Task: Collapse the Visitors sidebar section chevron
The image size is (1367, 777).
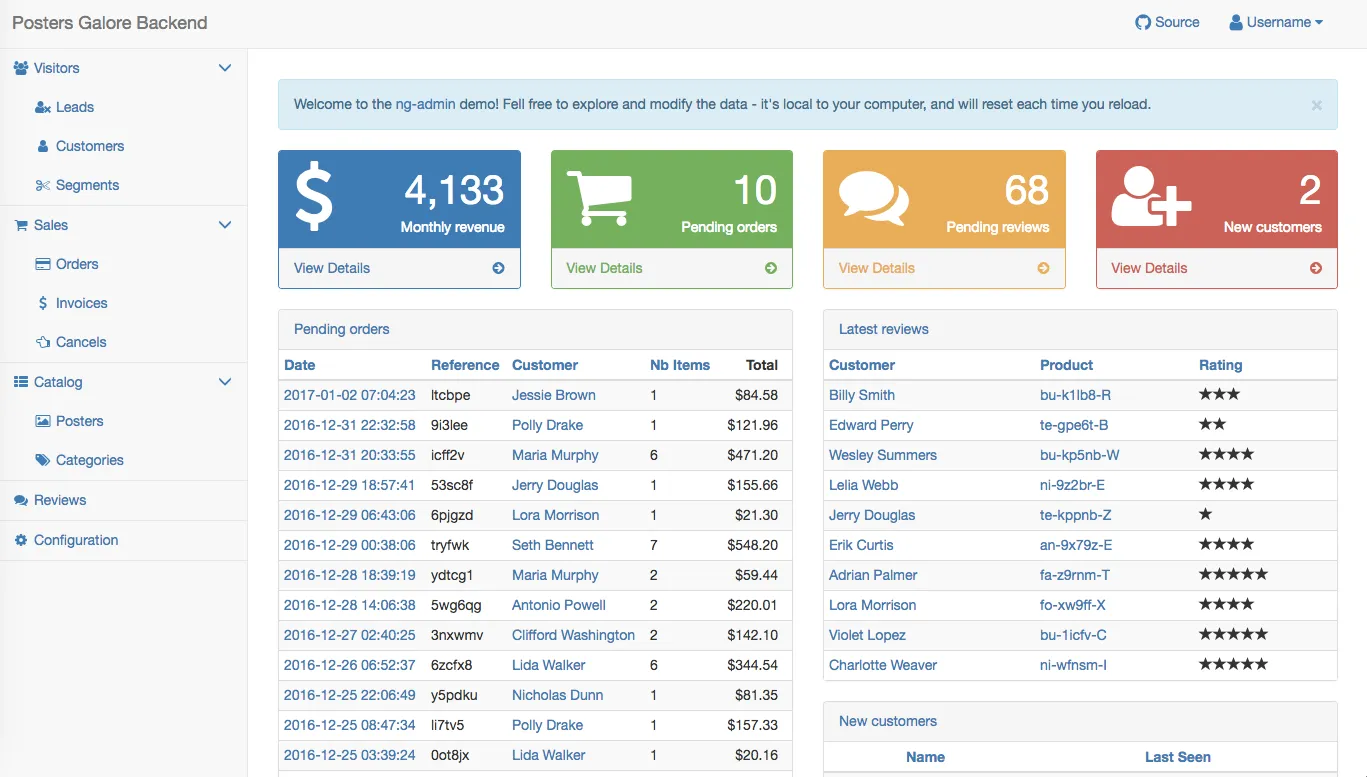Action: point(225,68)
